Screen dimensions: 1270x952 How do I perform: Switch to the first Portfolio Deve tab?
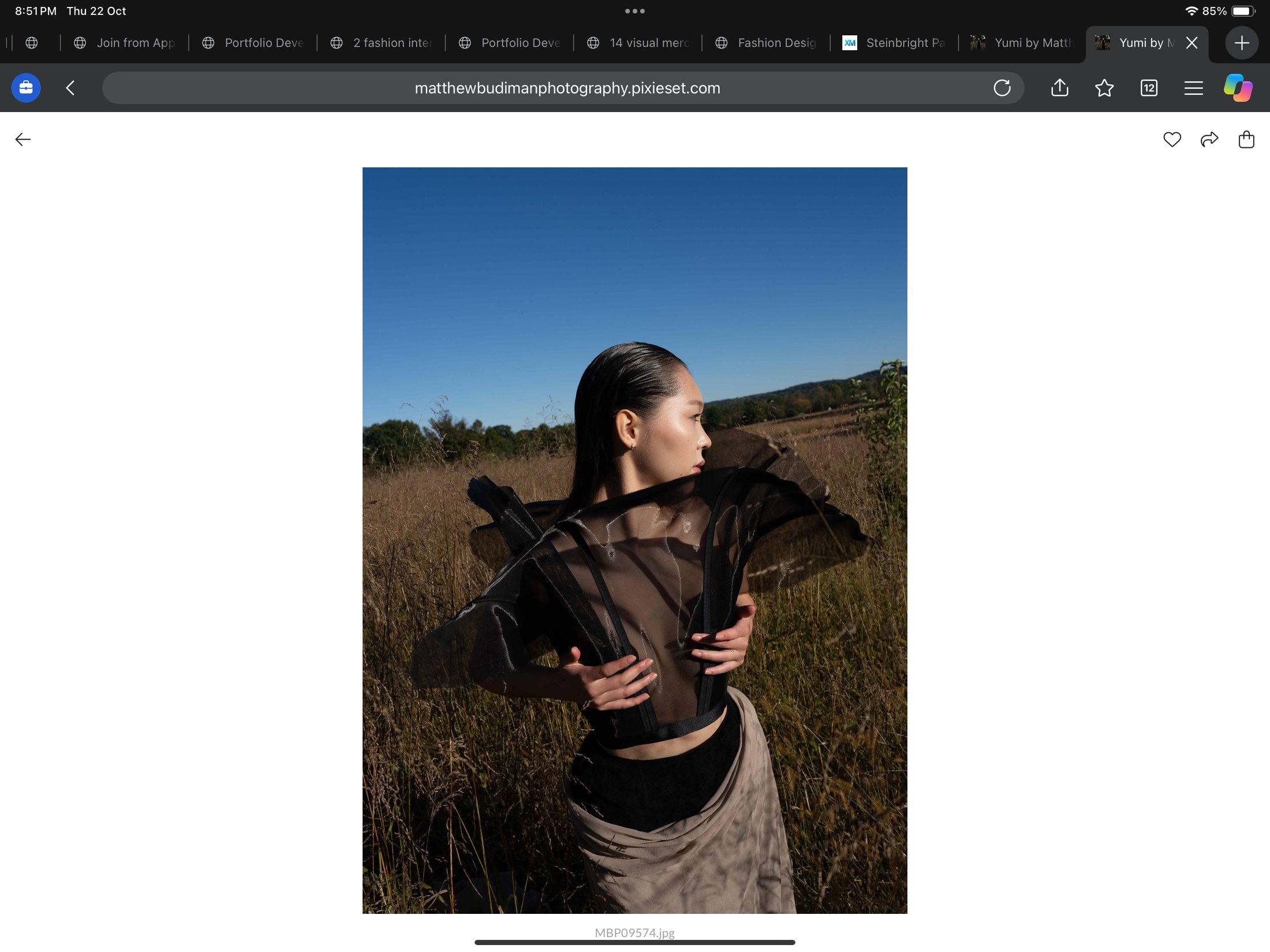click(x=253, y=43)
